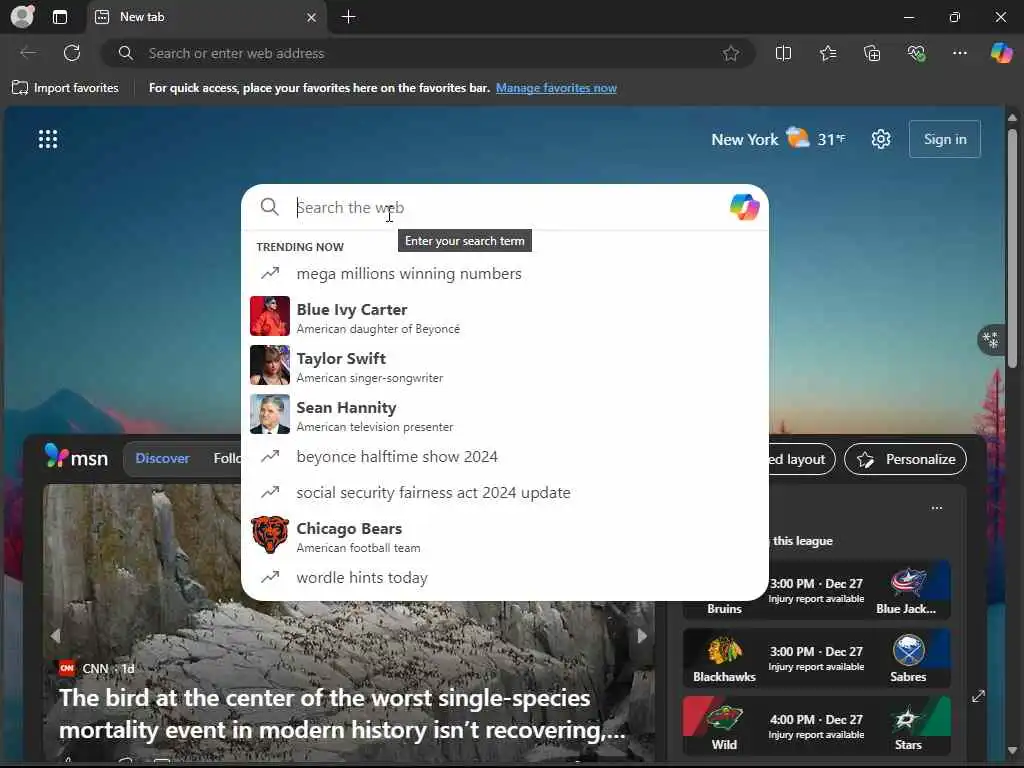Switch to the Following tab
The image size is (1024, 768).
point(227,458)
